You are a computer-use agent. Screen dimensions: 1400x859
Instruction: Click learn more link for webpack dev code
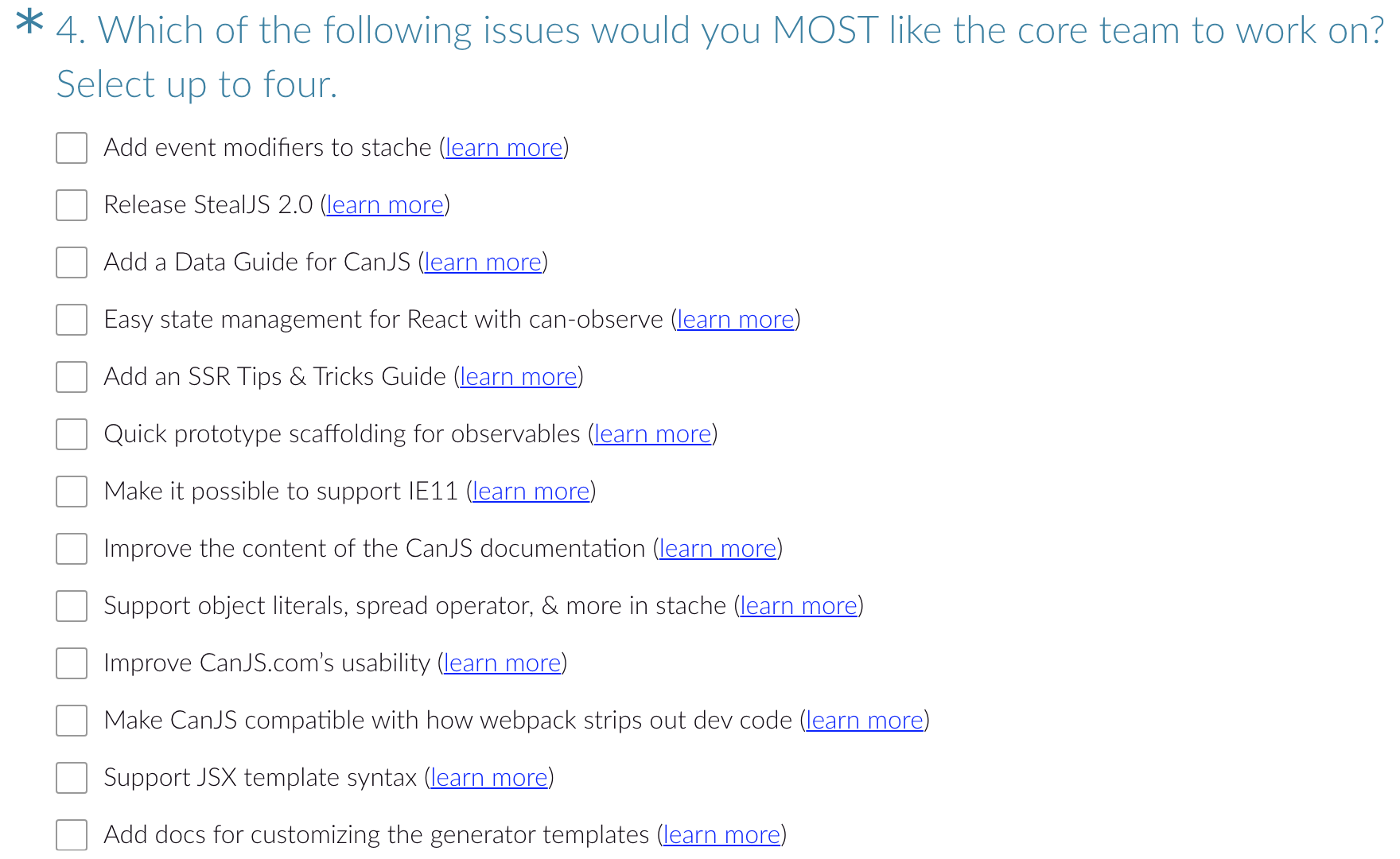pyautogui.click(x=865, y=721)
